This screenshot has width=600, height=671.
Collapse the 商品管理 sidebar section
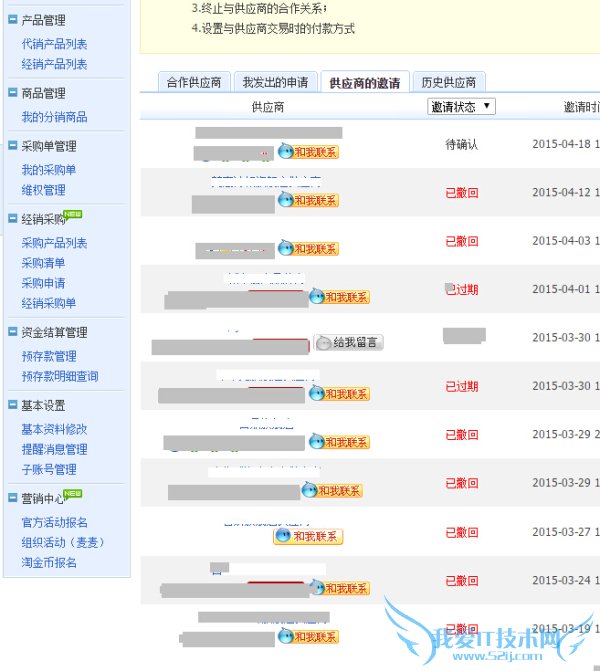tap(13, 92)
